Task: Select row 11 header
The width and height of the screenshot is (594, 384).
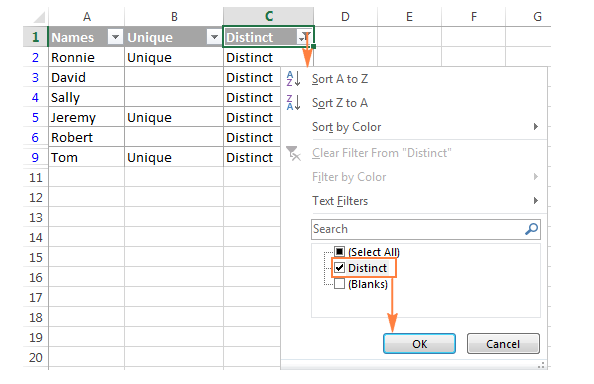Action: coord(35,177)
